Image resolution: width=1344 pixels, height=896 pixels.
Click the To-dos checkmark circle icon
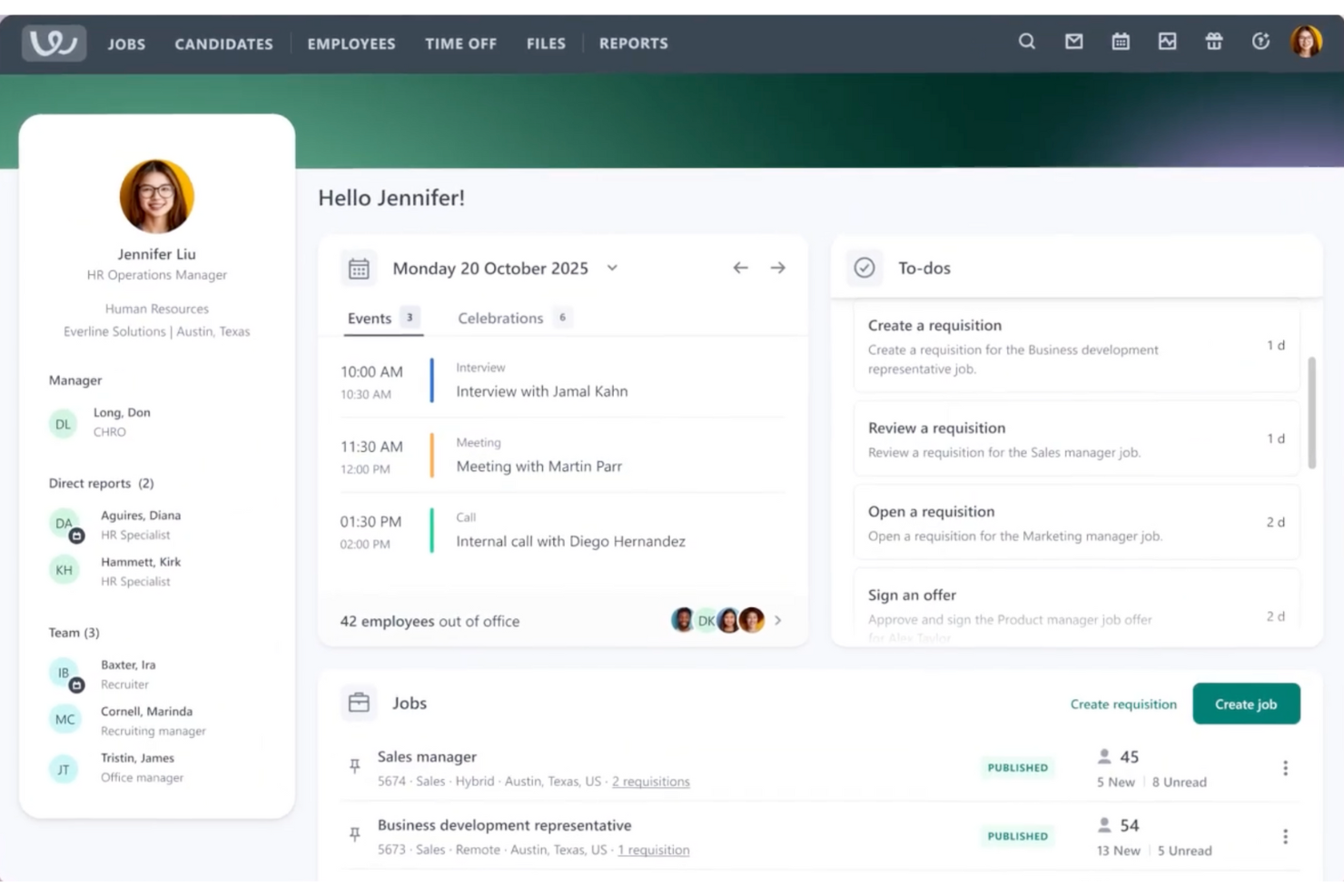pyautogui.click(x=864, y=267)
